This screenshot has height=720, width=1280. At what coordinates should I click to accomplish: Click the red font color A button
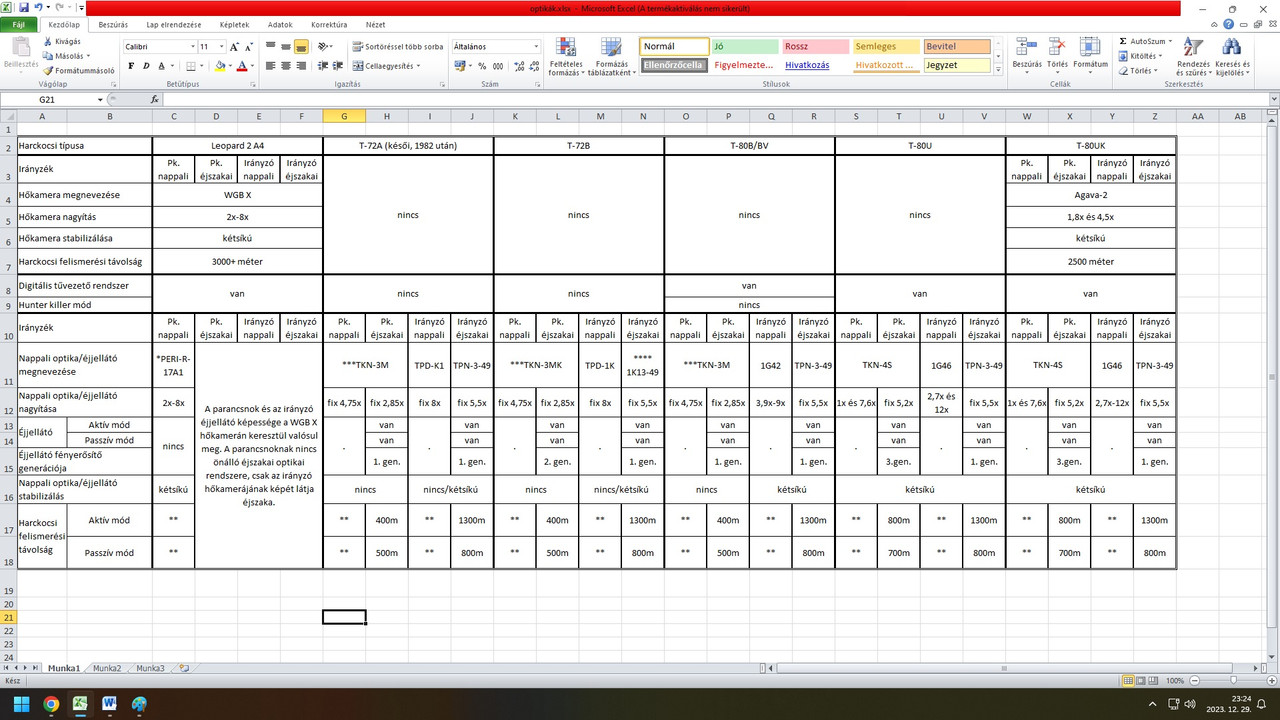(x=241, y=66)
